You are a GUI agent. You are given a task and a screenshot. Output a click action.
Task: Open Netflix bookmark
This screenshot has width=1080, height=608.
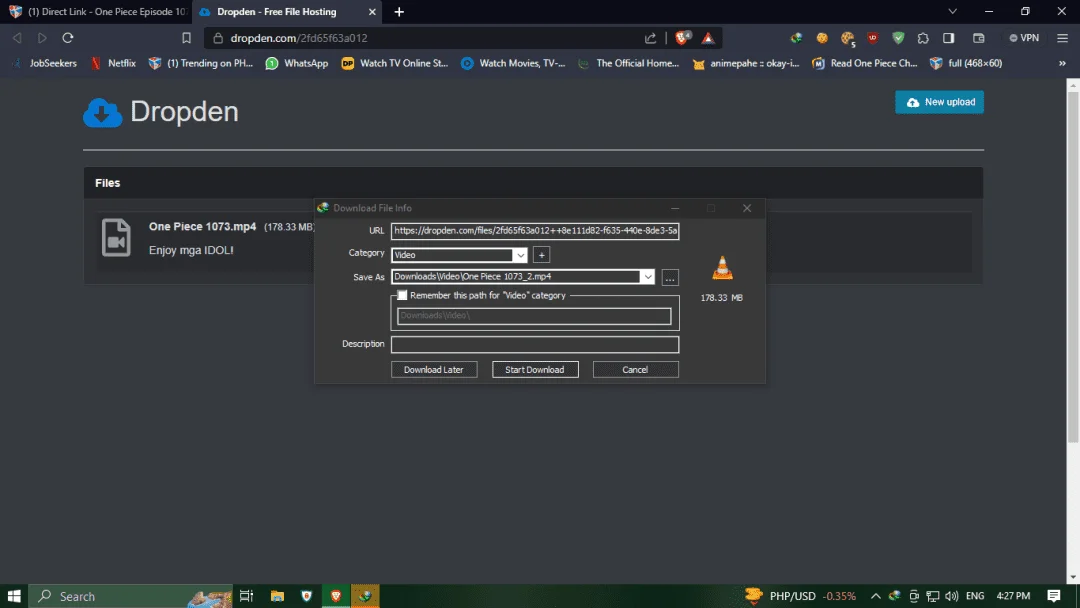(114, 63)
